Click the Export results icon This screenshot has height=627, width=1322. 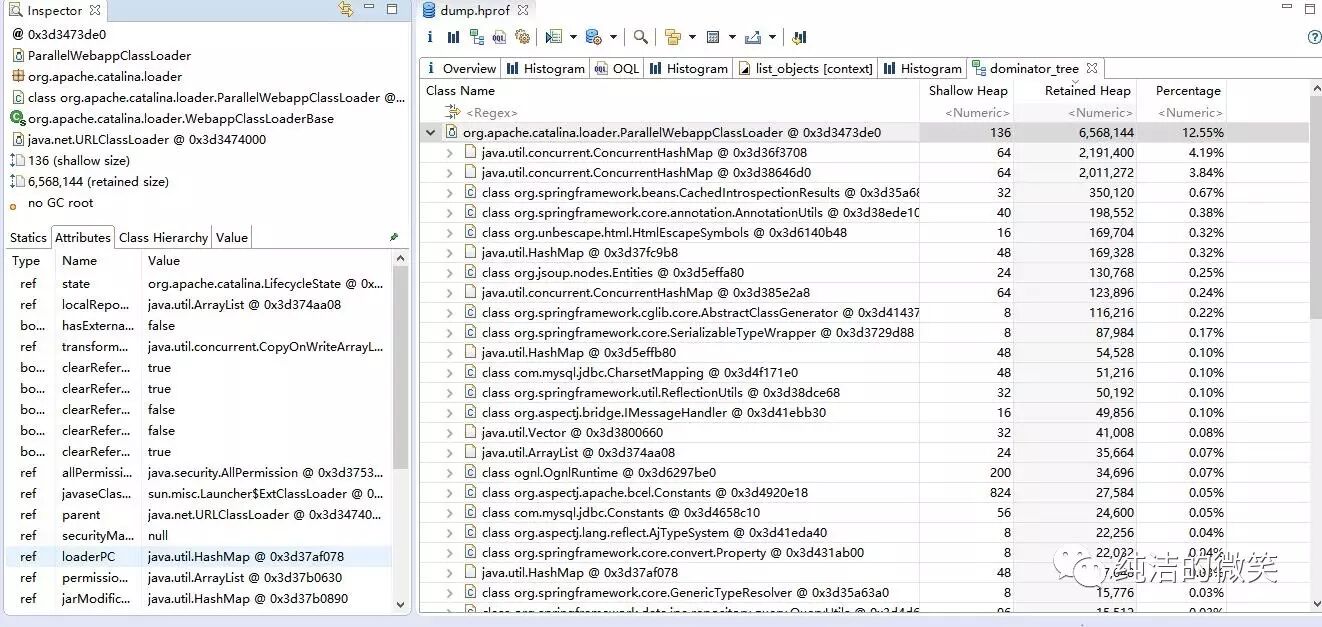click(753, 37)
